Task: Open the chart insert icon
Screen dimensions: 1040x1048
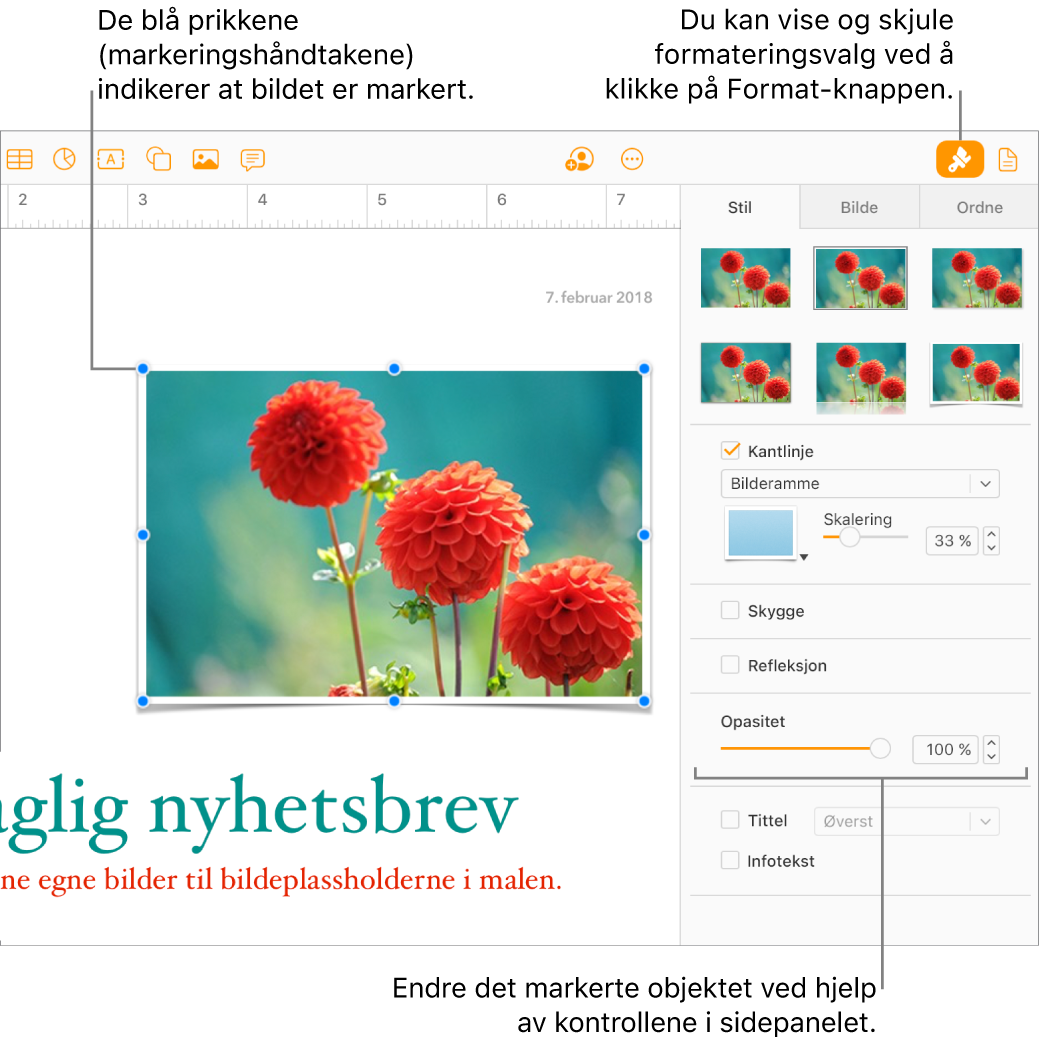Action: (65, 159)
